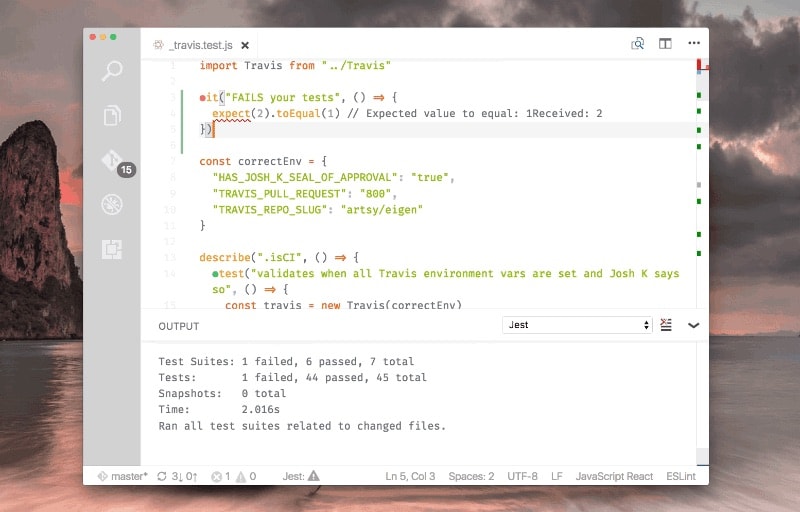Image resolution: width=800 pixels, height=512 pixels.
Task: Open the more actions ellipsis menu
Action: pos(694,43)
